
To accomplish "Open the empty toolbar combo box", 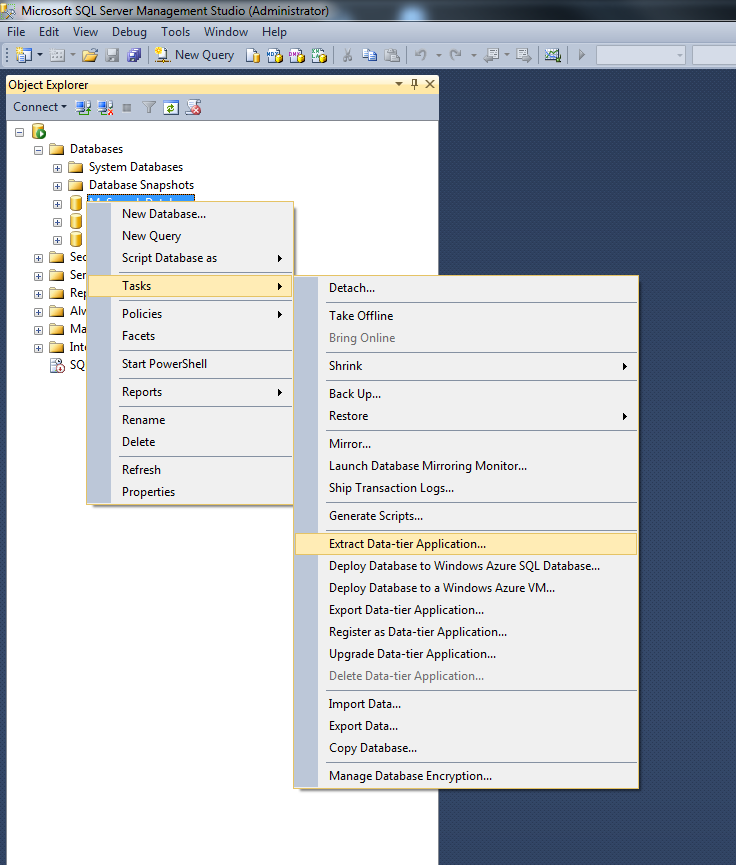I will (641, 55).
